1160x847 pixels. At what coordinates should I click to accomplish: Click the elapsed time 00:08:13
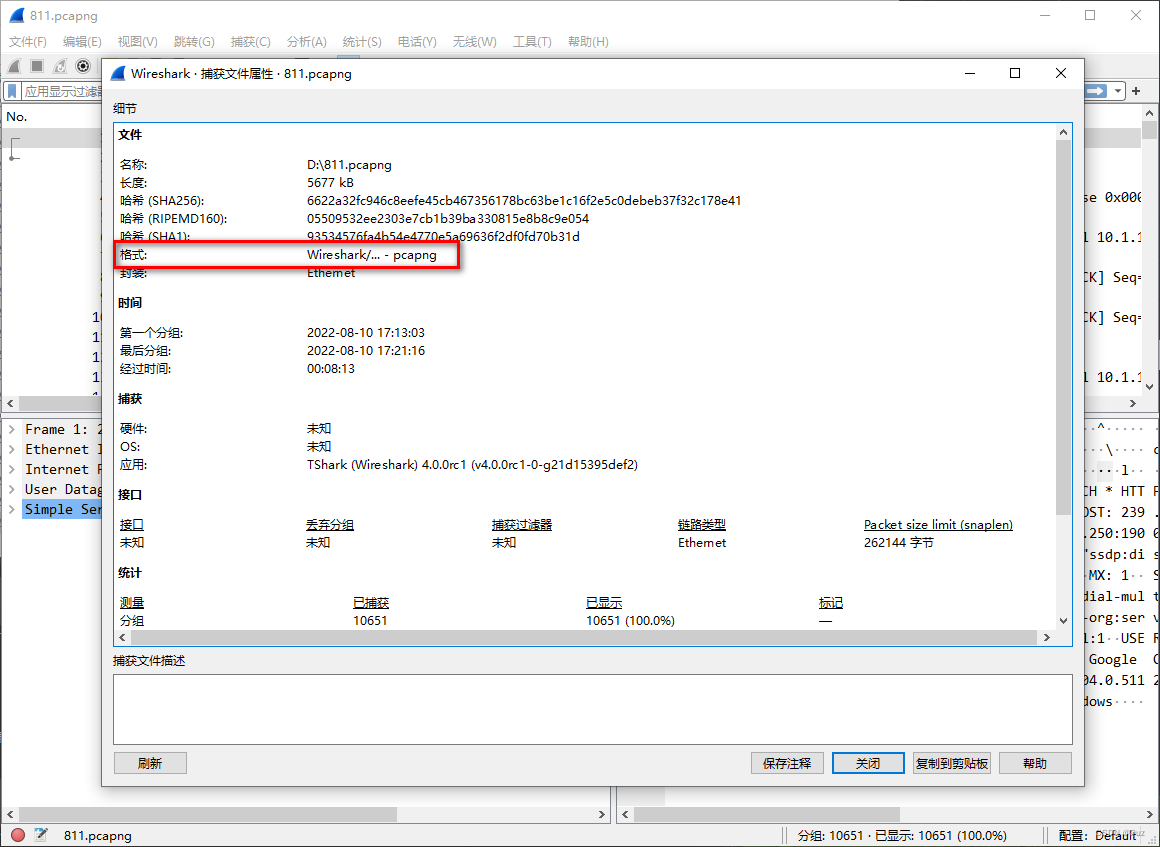(x=331, y=368)
